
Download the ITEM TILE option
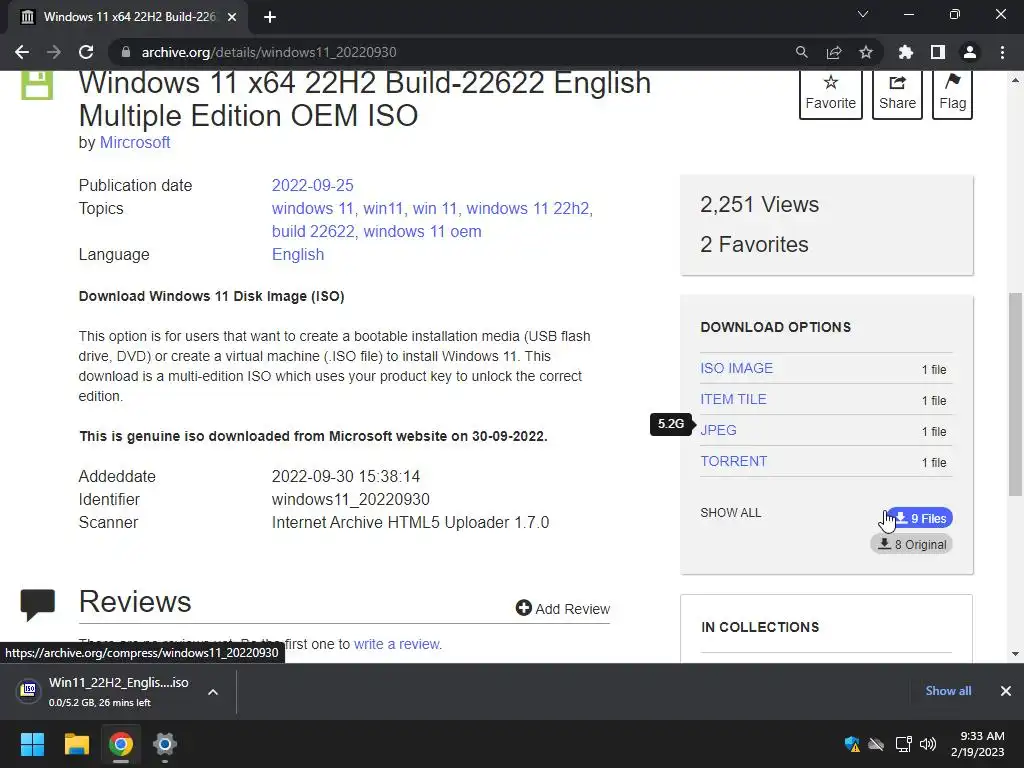click(x=733, y=399)
